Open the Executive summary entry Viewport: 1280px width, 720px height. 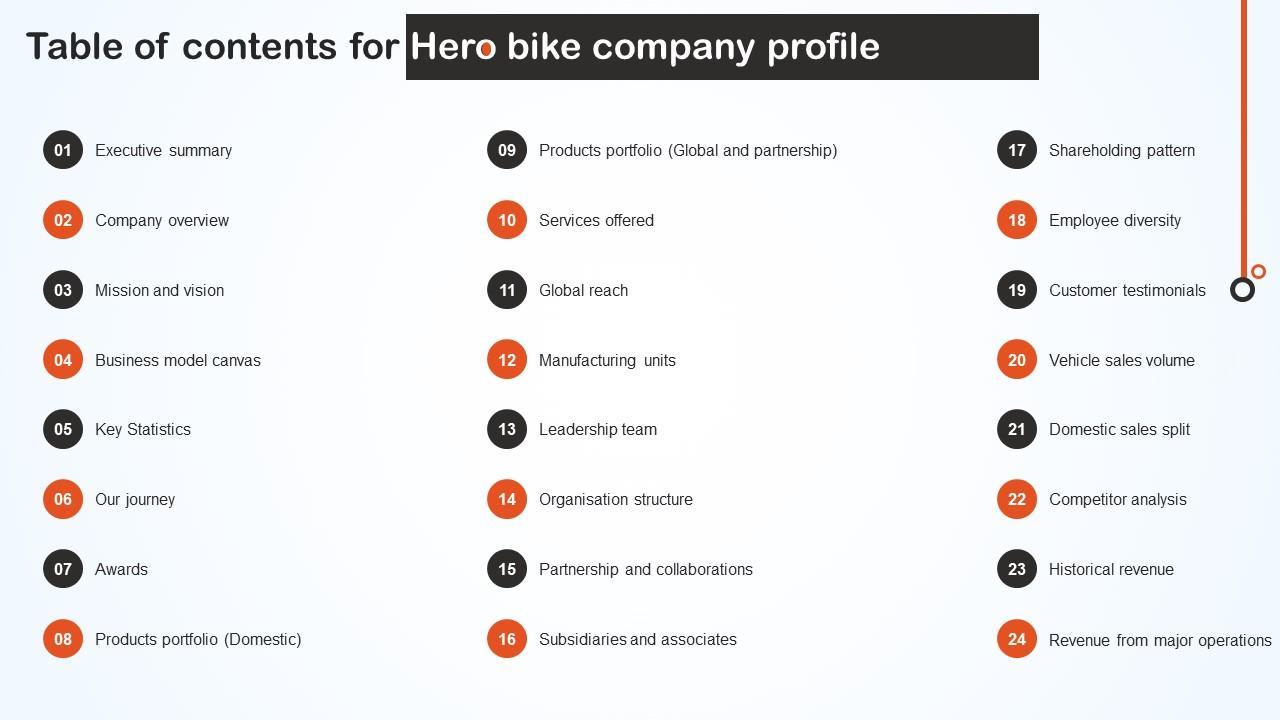163,150
